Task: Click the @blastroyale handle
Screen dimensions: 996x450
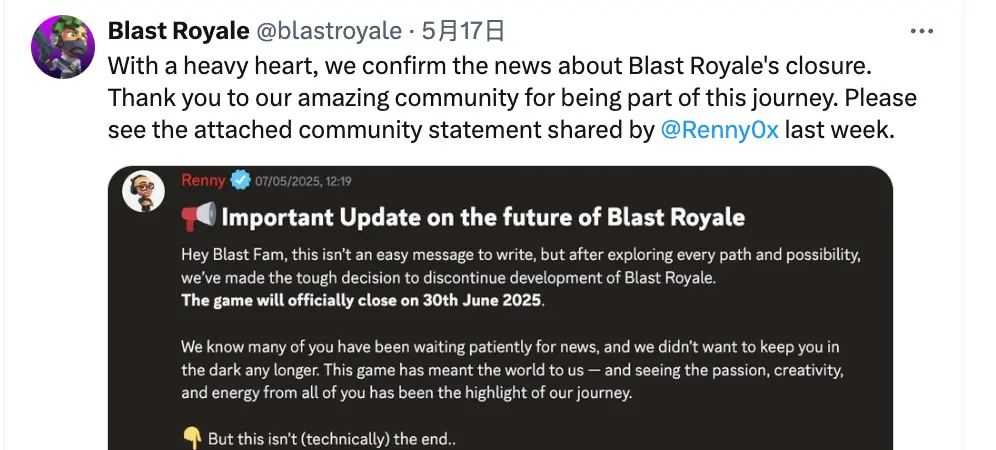Action: click(x=329, y=31)
